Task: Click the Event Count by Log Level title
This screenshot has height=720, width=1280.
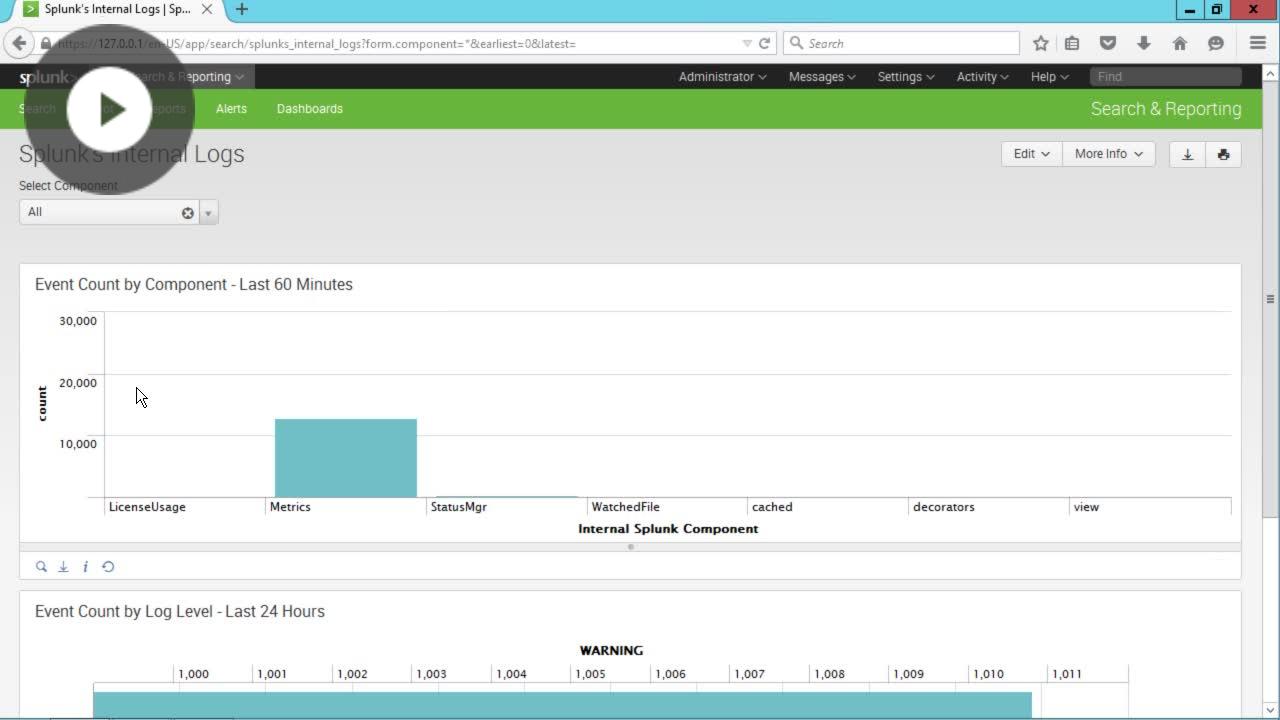Action: 180,611
